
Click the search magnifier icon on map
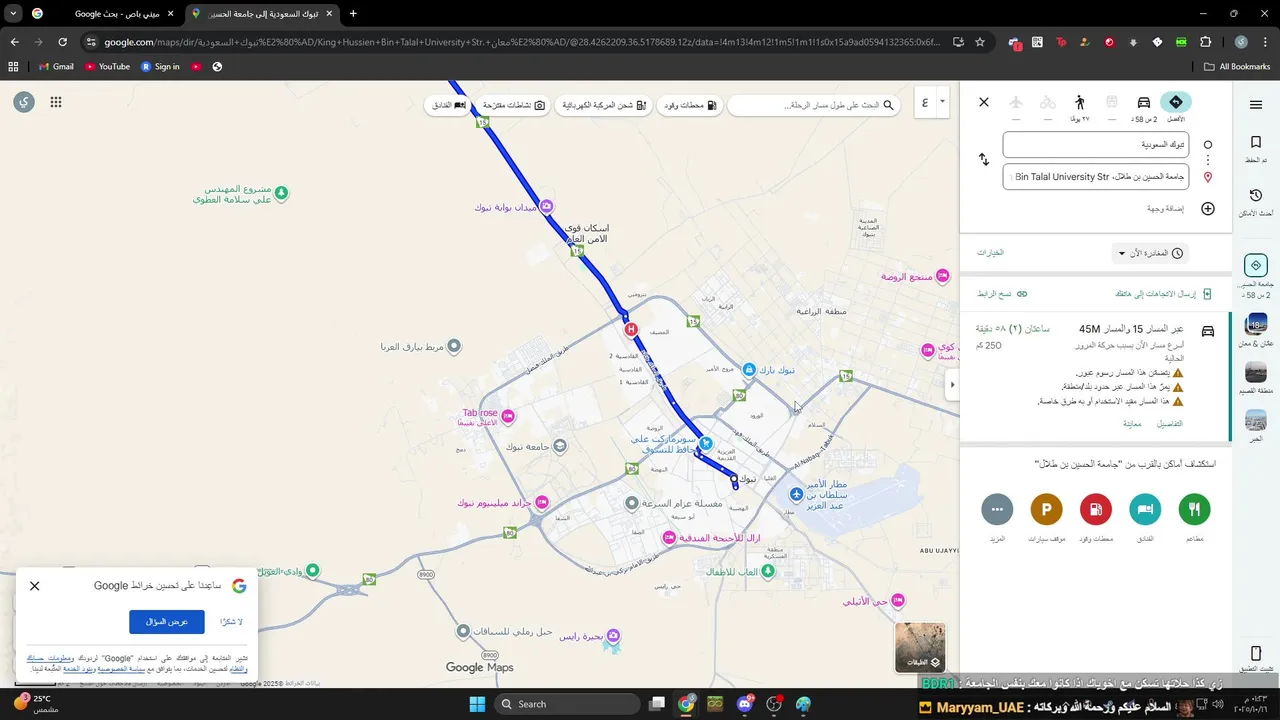pos(890,105)
